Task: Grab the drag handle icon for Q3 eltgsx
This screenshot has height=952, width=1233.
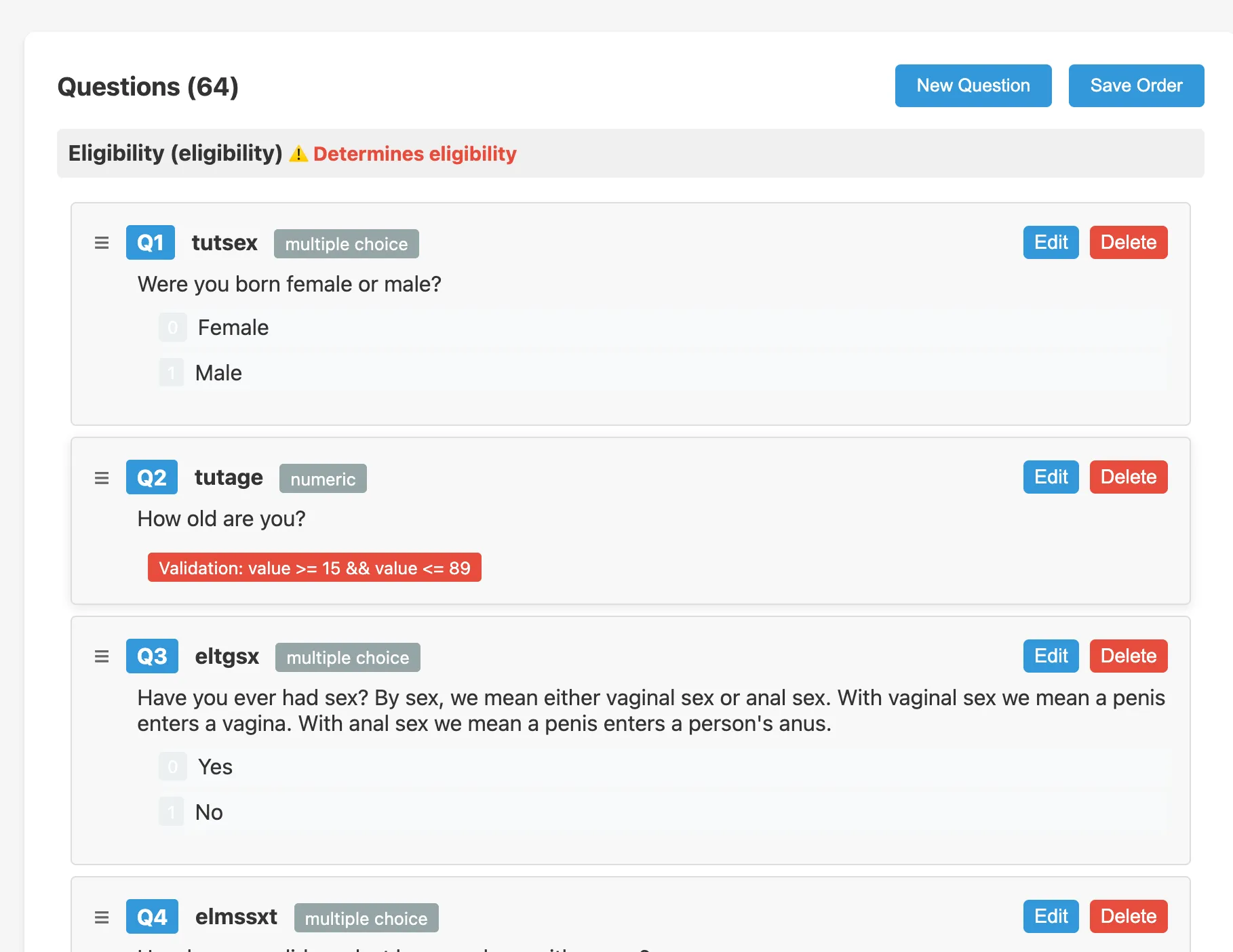Action: pos(102,656)
